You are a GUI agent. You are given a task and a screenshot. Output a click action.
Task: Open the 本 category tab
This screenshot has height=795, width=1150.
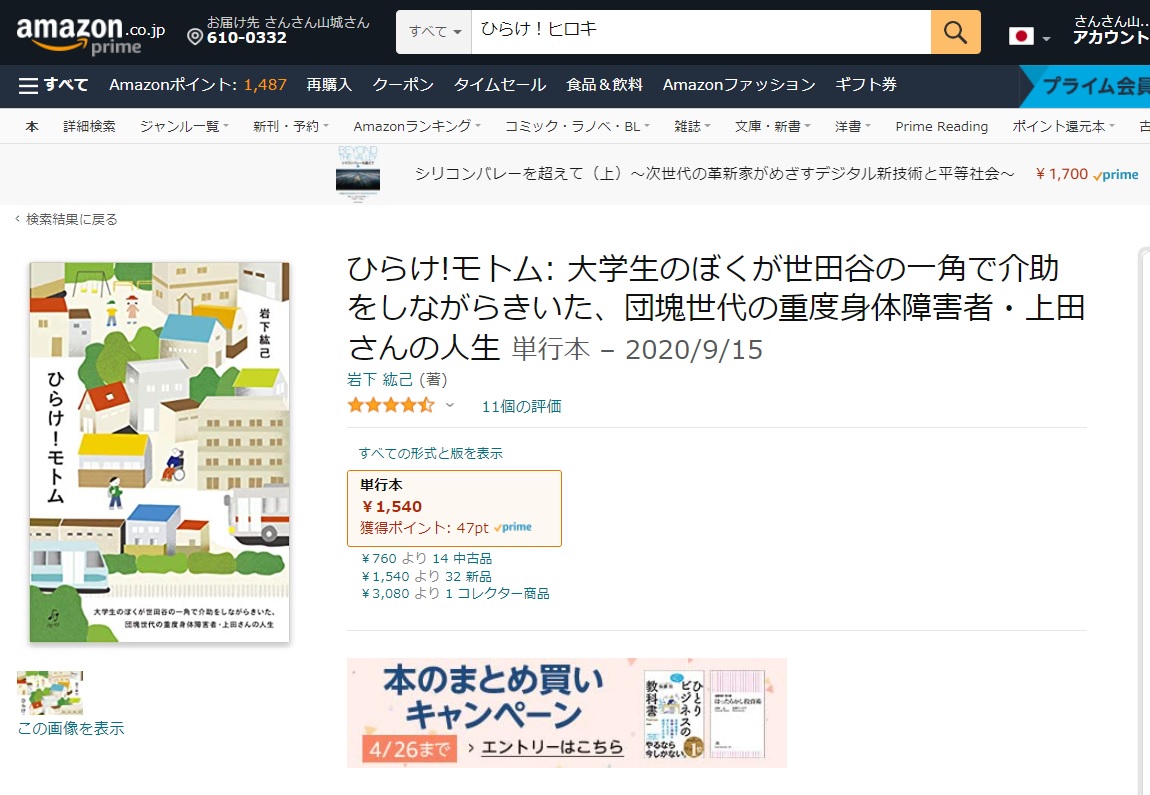(x=32, y=126)
